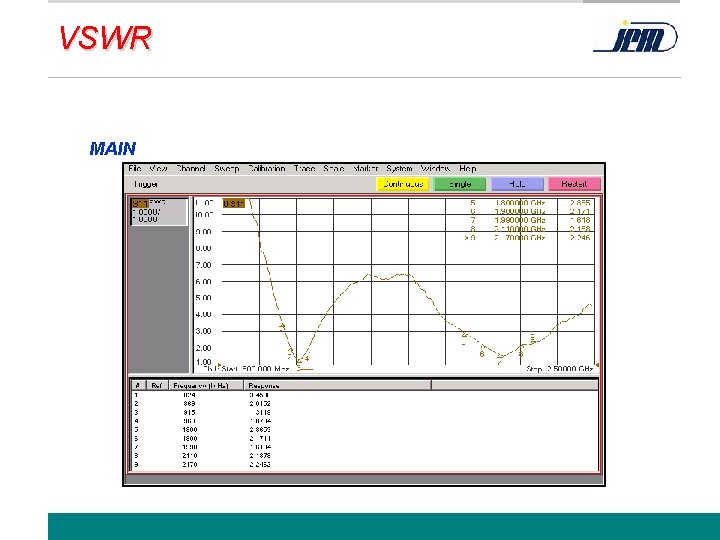Image resolution: width=720 pixels, height=540 pixels.
Task: Select the S11 trace status box
Action: (159, 212)
